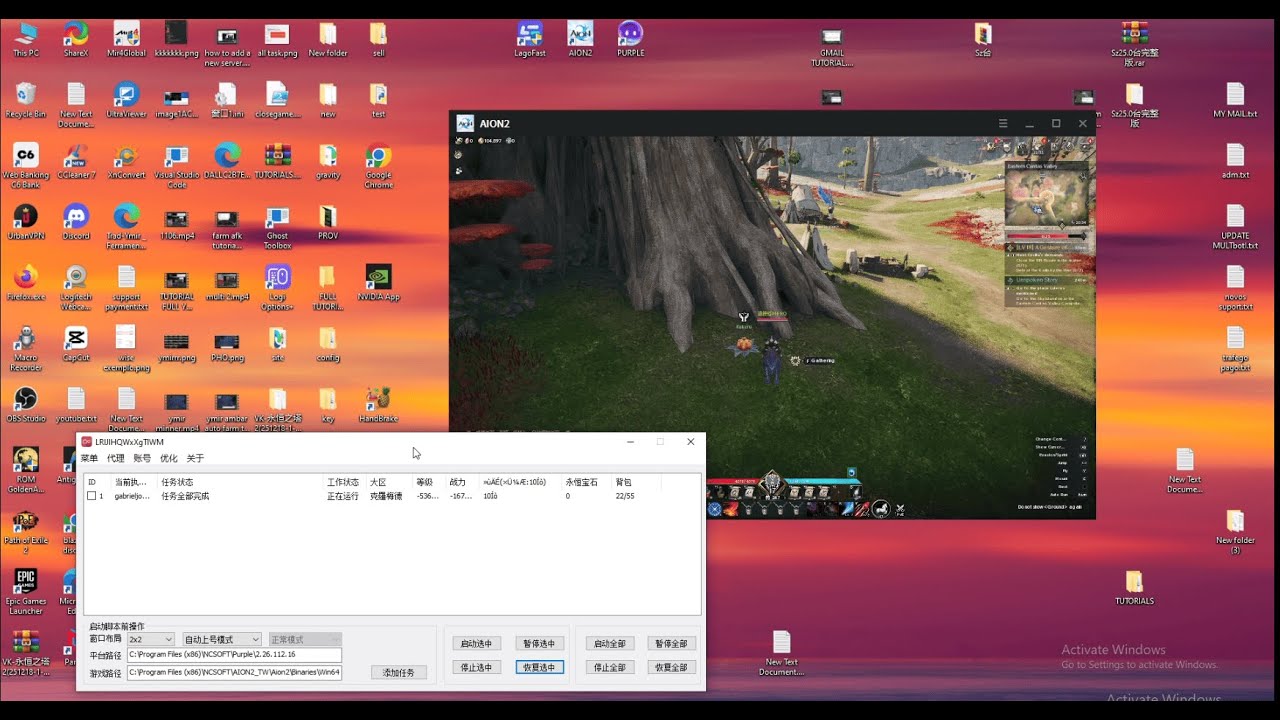This screenshot has height=720, width=1280.
Task: Open the Logi Options+ shortcut
Action: (277, 288)
